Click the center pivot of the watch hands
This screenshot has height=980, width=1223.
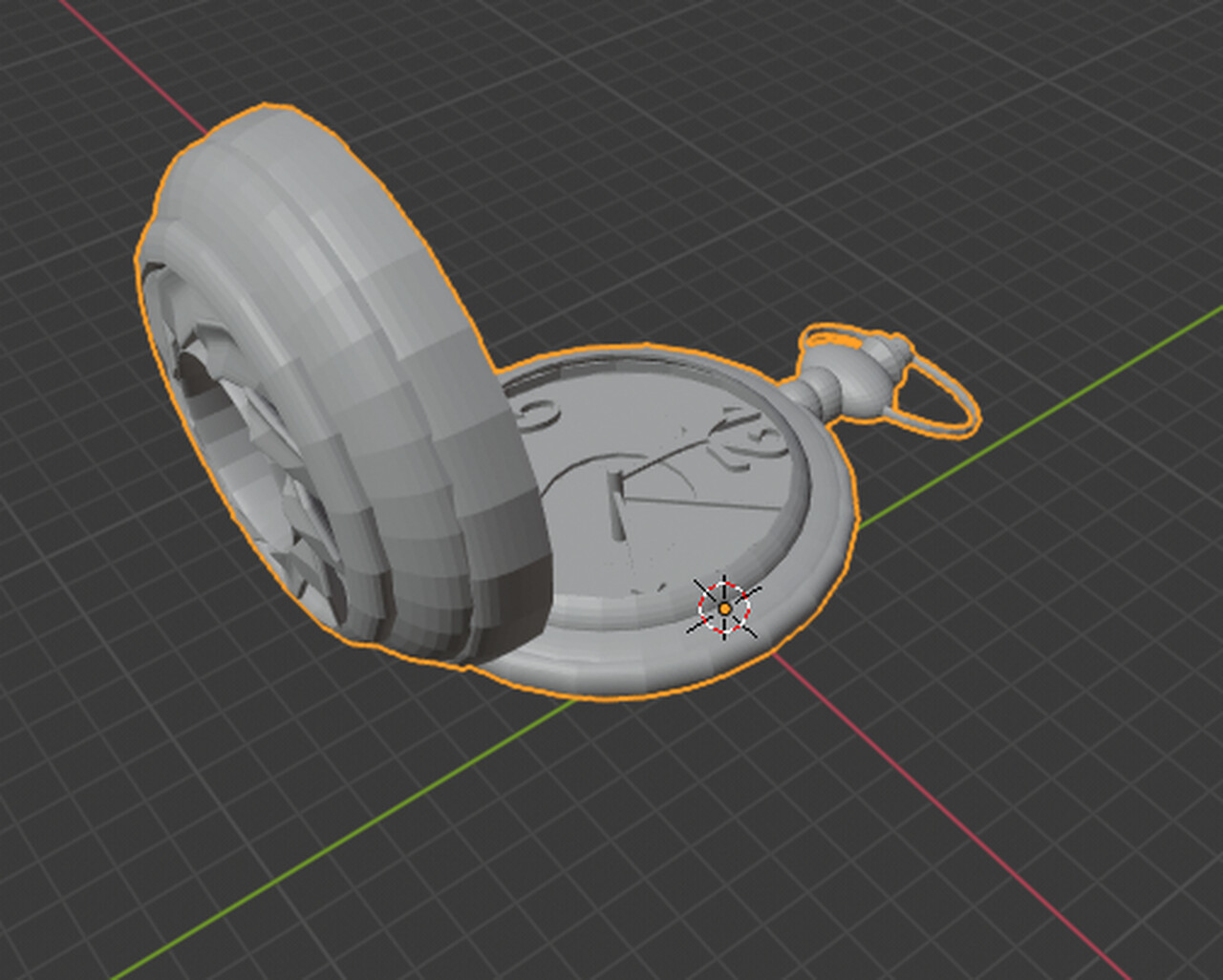point(618,478)
